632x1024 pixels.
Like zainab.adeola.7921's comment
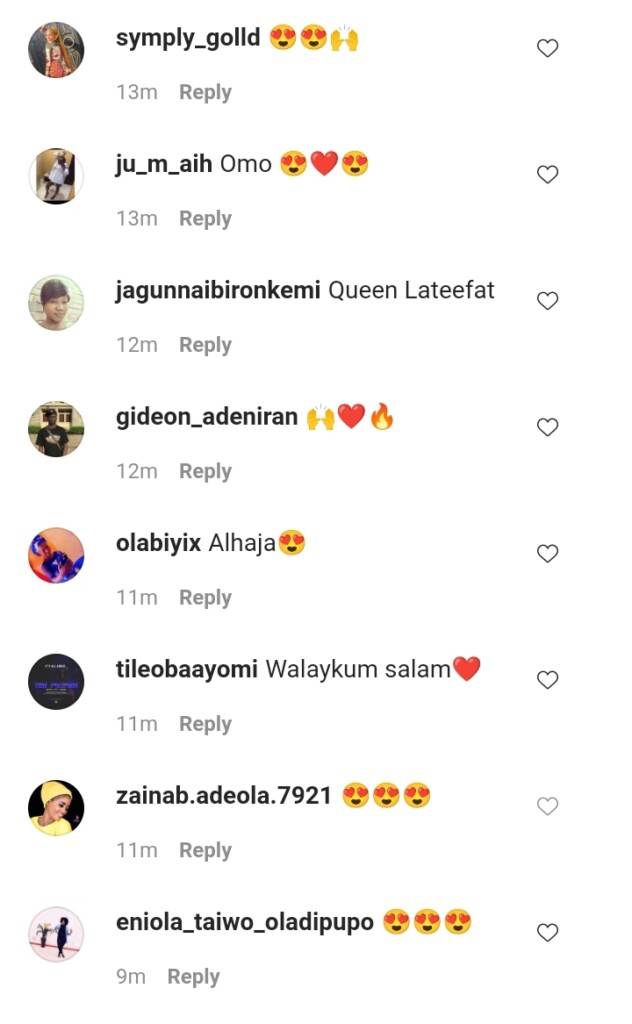[547, 807]
